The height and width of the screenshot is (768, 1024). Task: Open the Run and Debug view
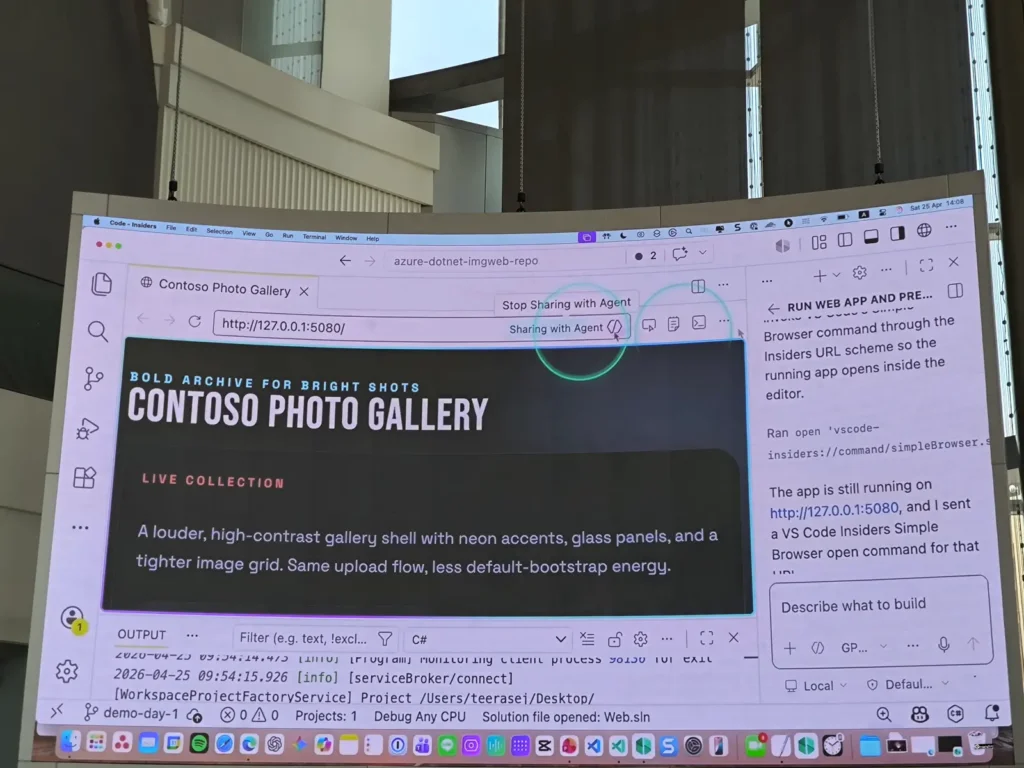coord(88,429)
